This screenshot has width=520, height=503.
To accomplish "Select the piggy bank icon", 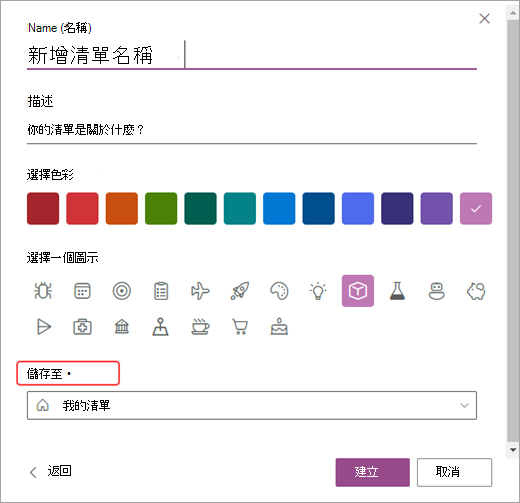I will coord(476,291).
